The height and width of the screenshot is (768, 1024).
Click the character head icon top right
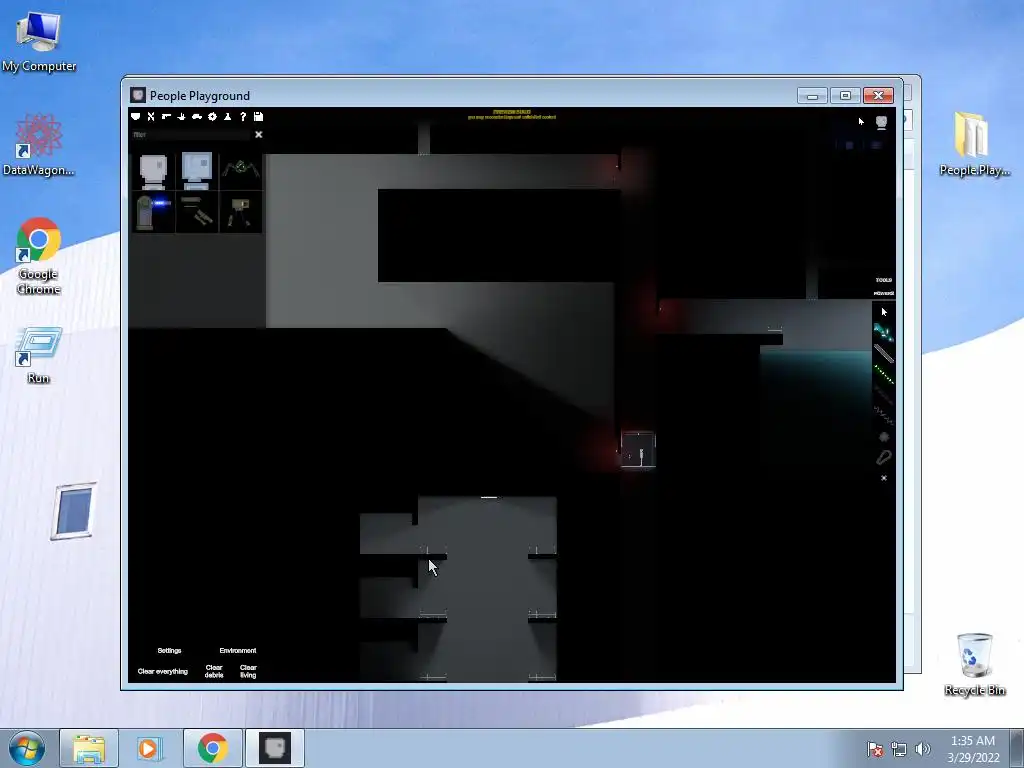pos(882,122)
